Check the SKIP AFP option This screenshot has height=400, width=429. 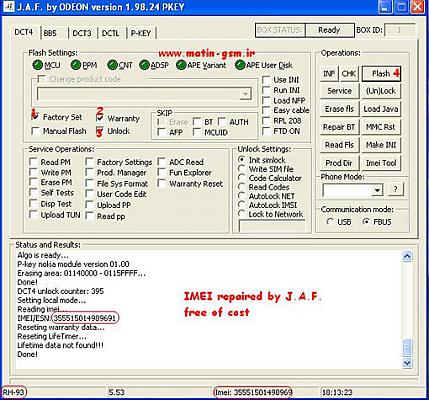[x=161, y=132]
